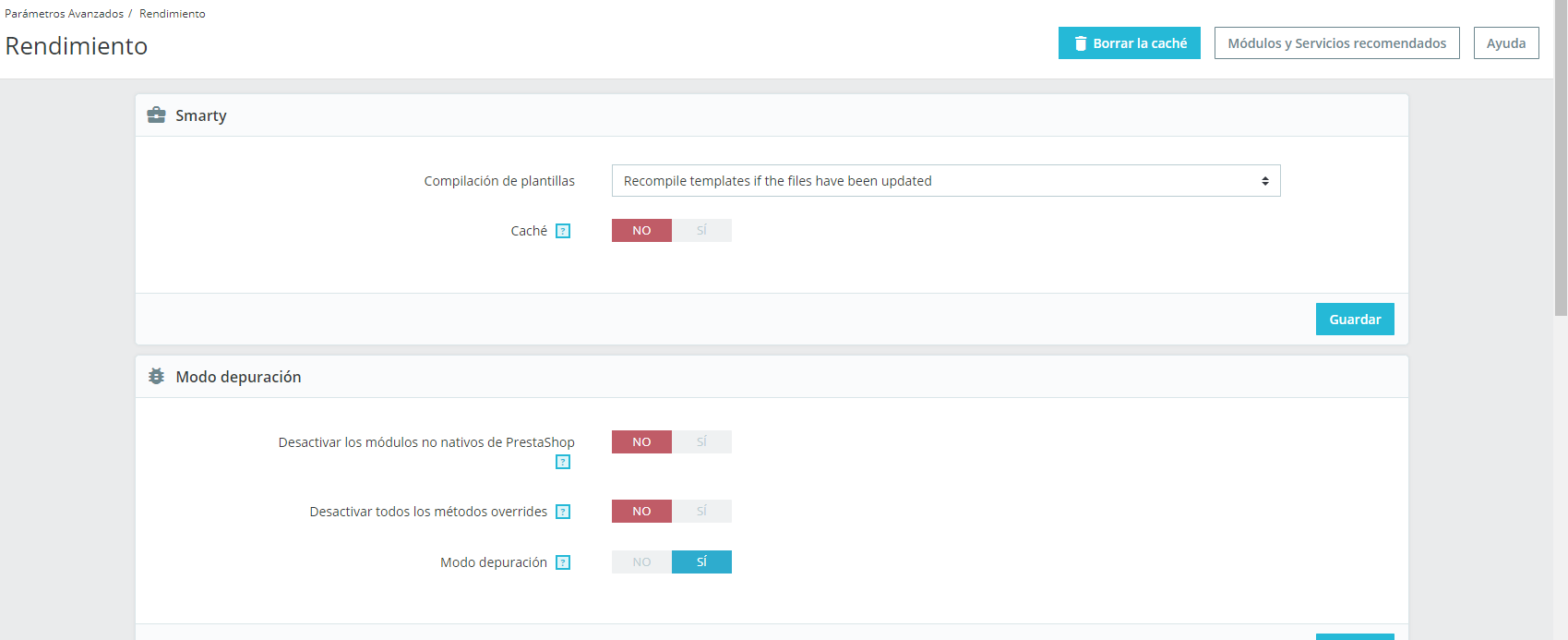Click Borrar la caché button
The image size is (1568, 640).
pos(1130,43)
